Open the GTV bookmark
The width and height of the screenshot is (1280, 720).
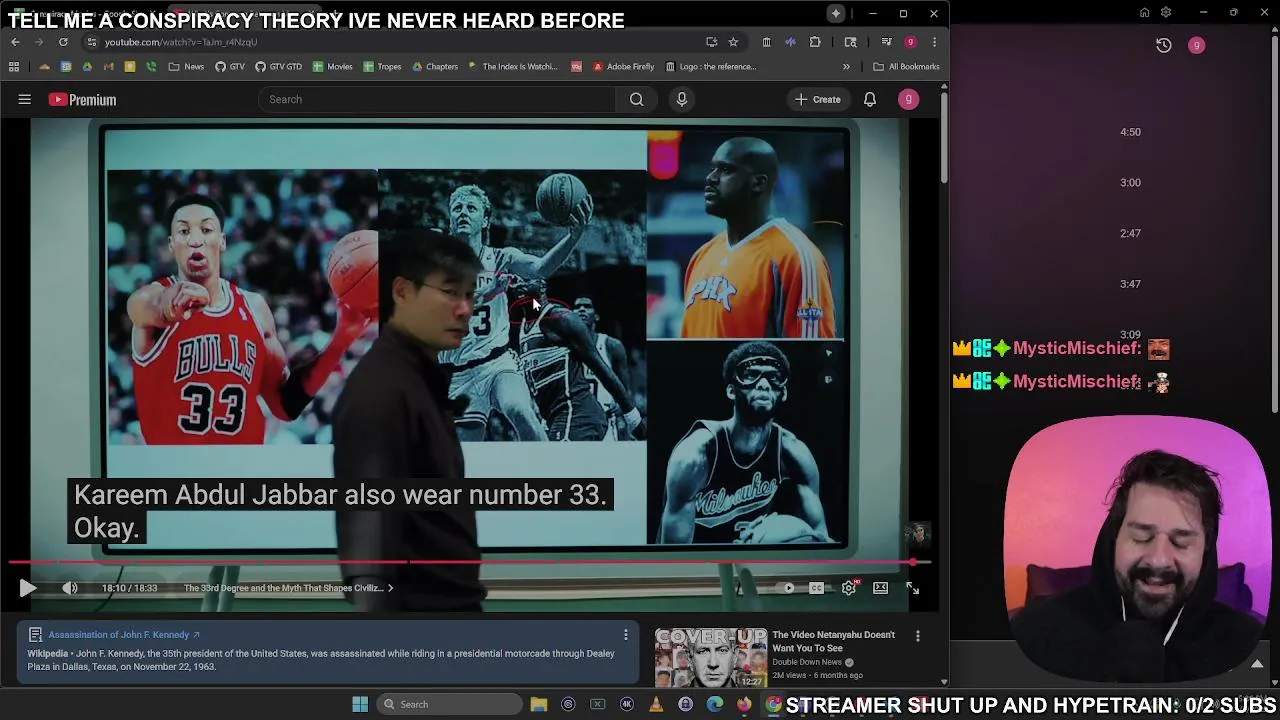coord(230,67)
